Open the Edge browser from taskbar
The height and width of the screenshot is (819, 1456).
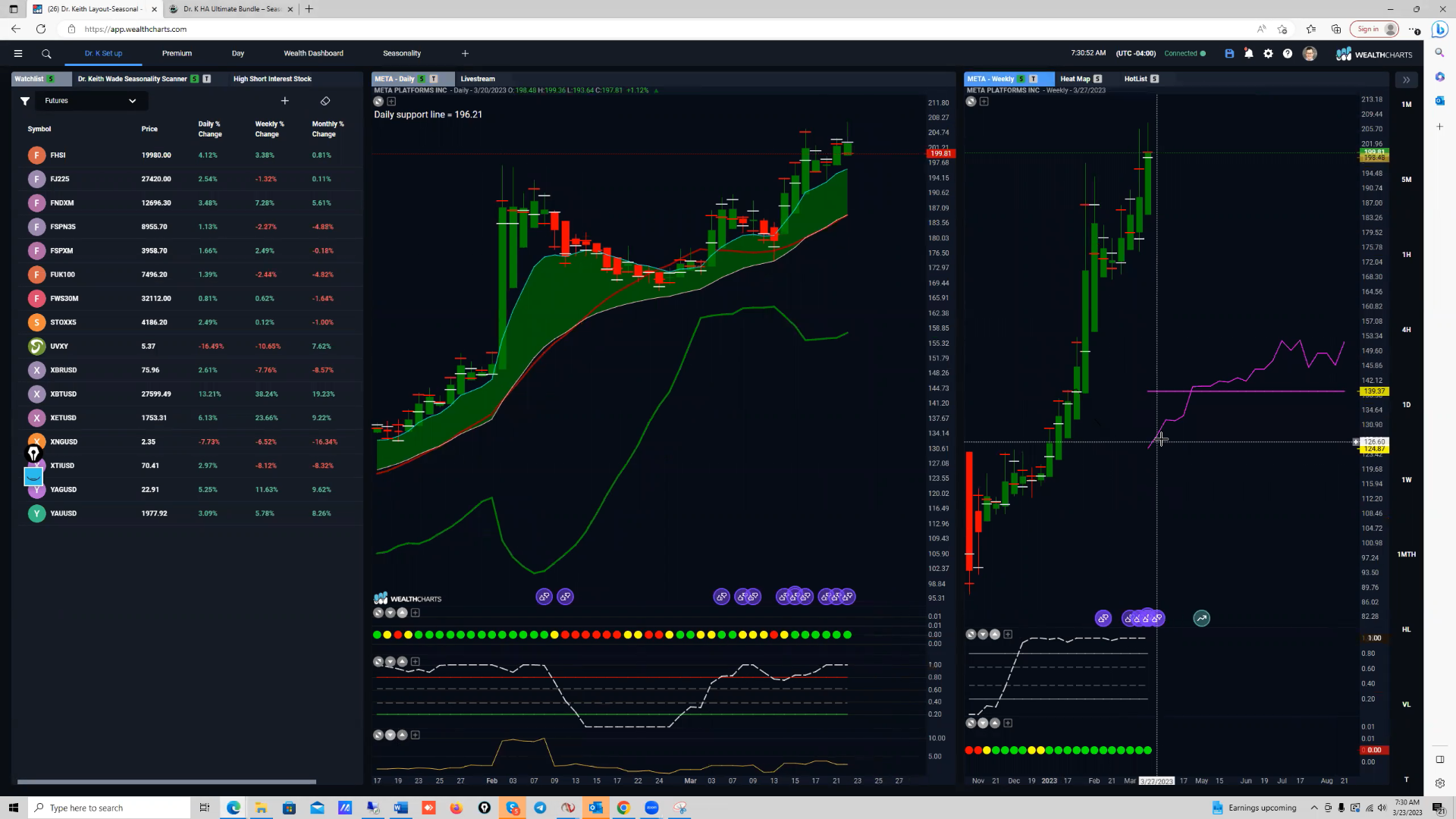[233, 808]
